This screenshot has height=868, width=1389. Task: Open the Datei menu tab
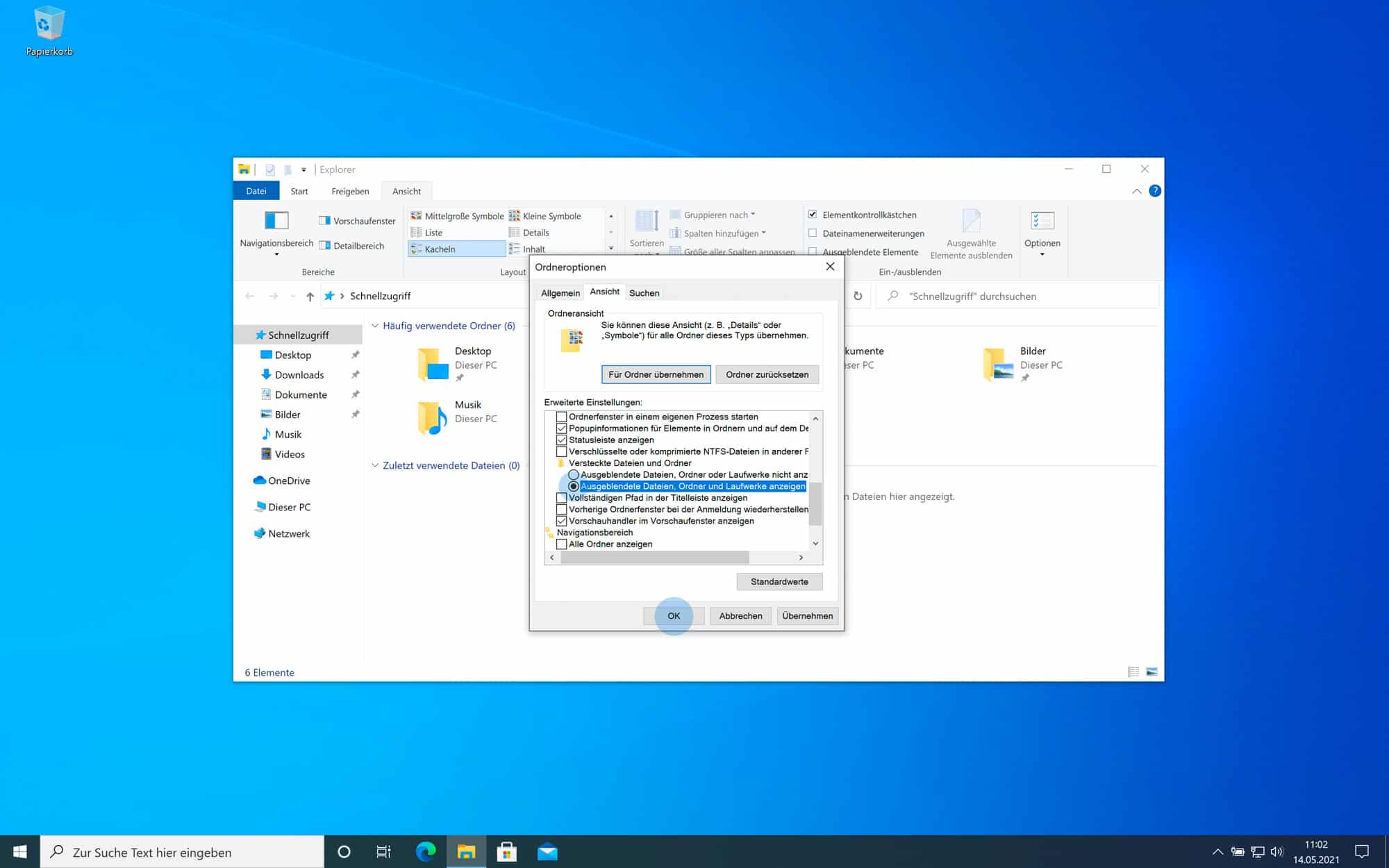click(256, 191)
